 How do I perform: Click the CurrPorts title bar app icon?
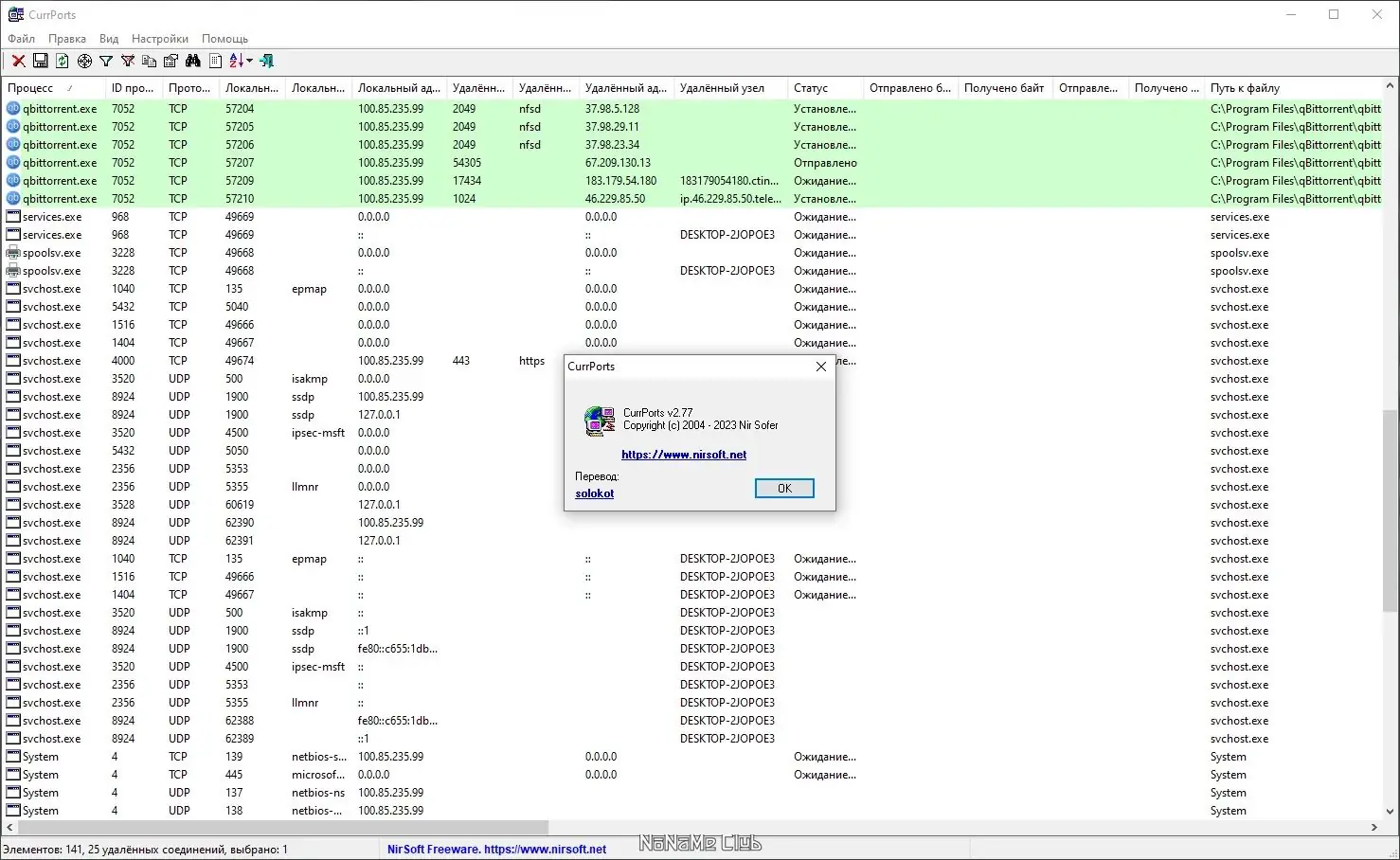tap(15, 14)
